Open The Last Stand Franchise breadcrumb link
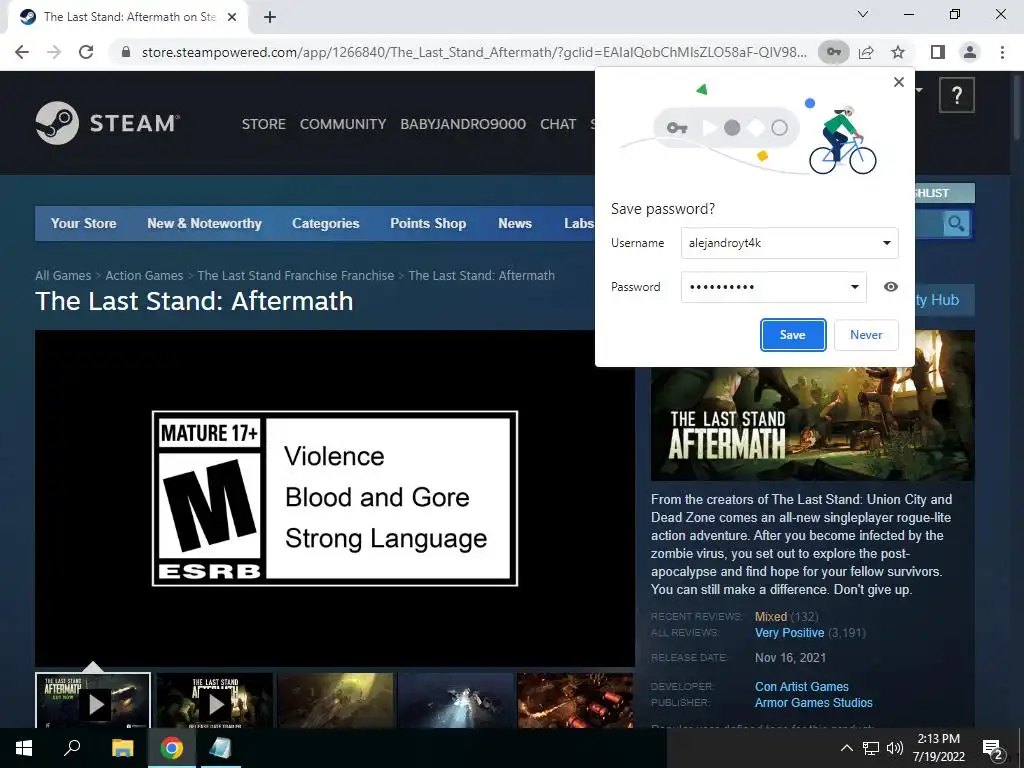Viewport: 1024px width, 768px height. 296,276
